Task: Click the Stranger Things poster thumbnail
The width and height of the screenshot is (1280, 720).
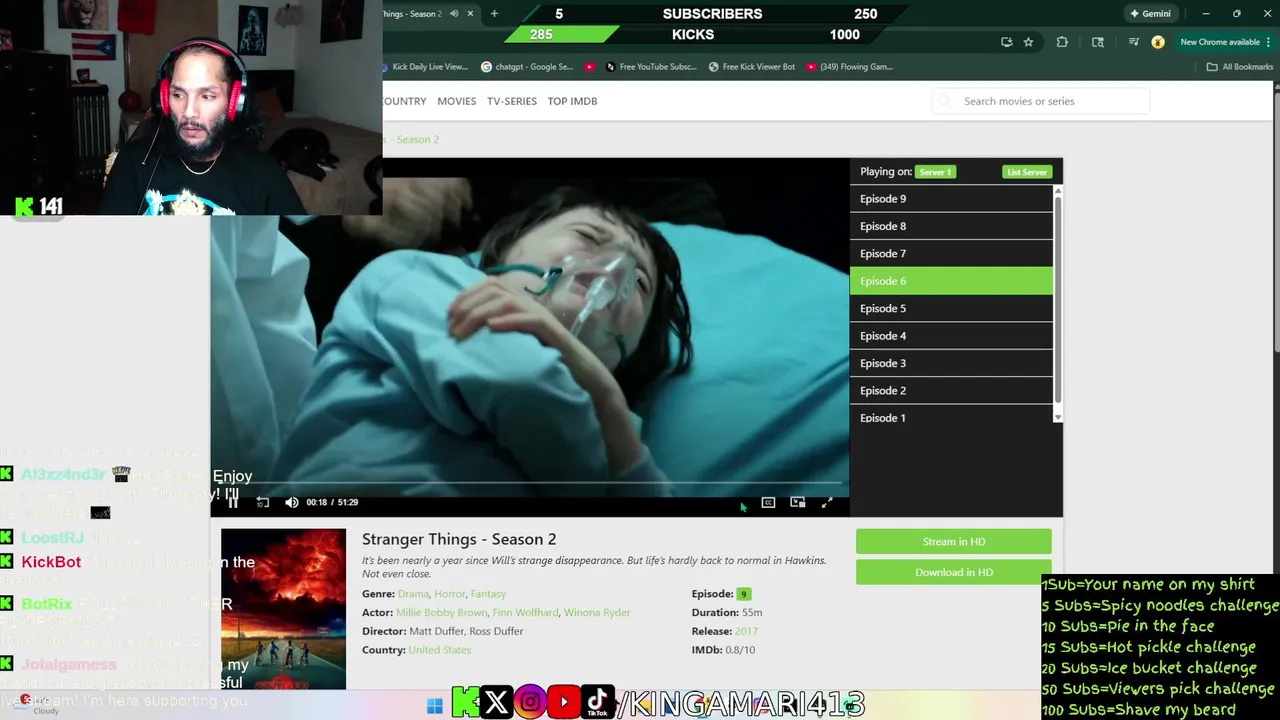Action: pyautogui.click(x=283, y=609)
